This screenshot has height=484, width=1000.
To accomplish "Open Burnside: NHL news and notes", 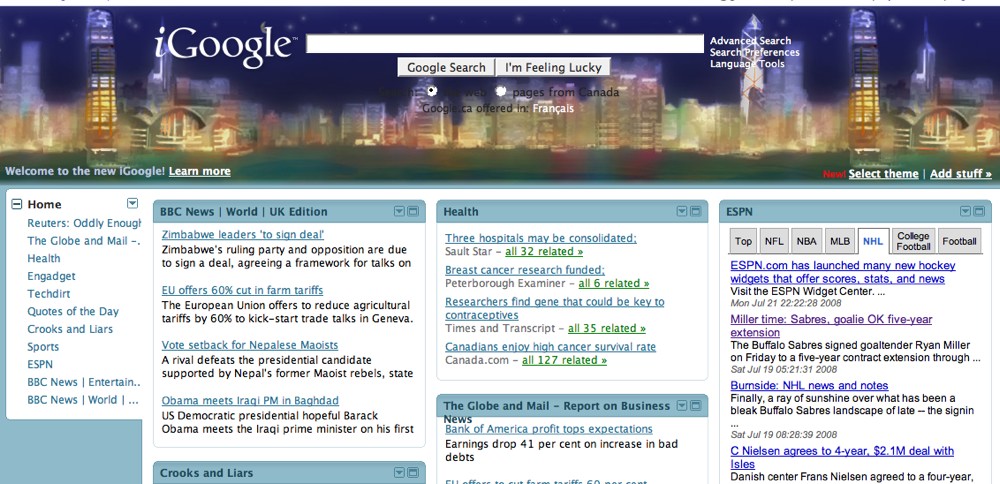I will [809, 386].
